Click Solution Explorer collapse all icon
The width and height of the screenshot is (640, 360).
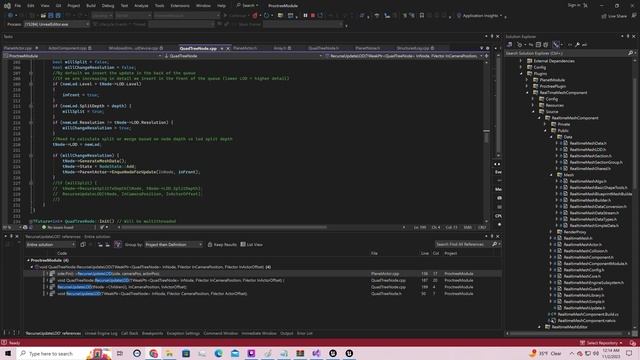[x=538, y=44]
